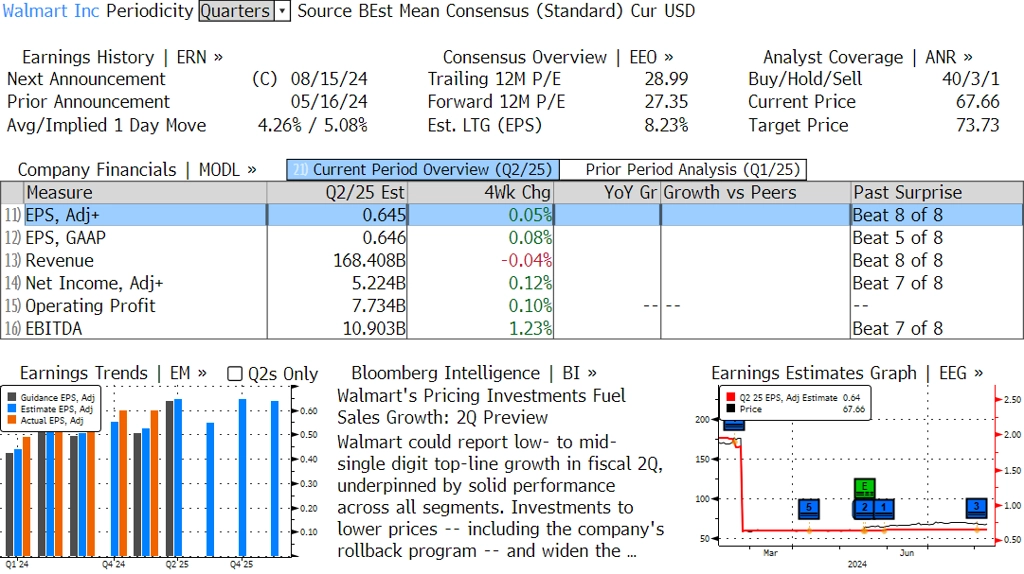Open Company Financials MODL link
1024x574 pixels.
(136, 170)
